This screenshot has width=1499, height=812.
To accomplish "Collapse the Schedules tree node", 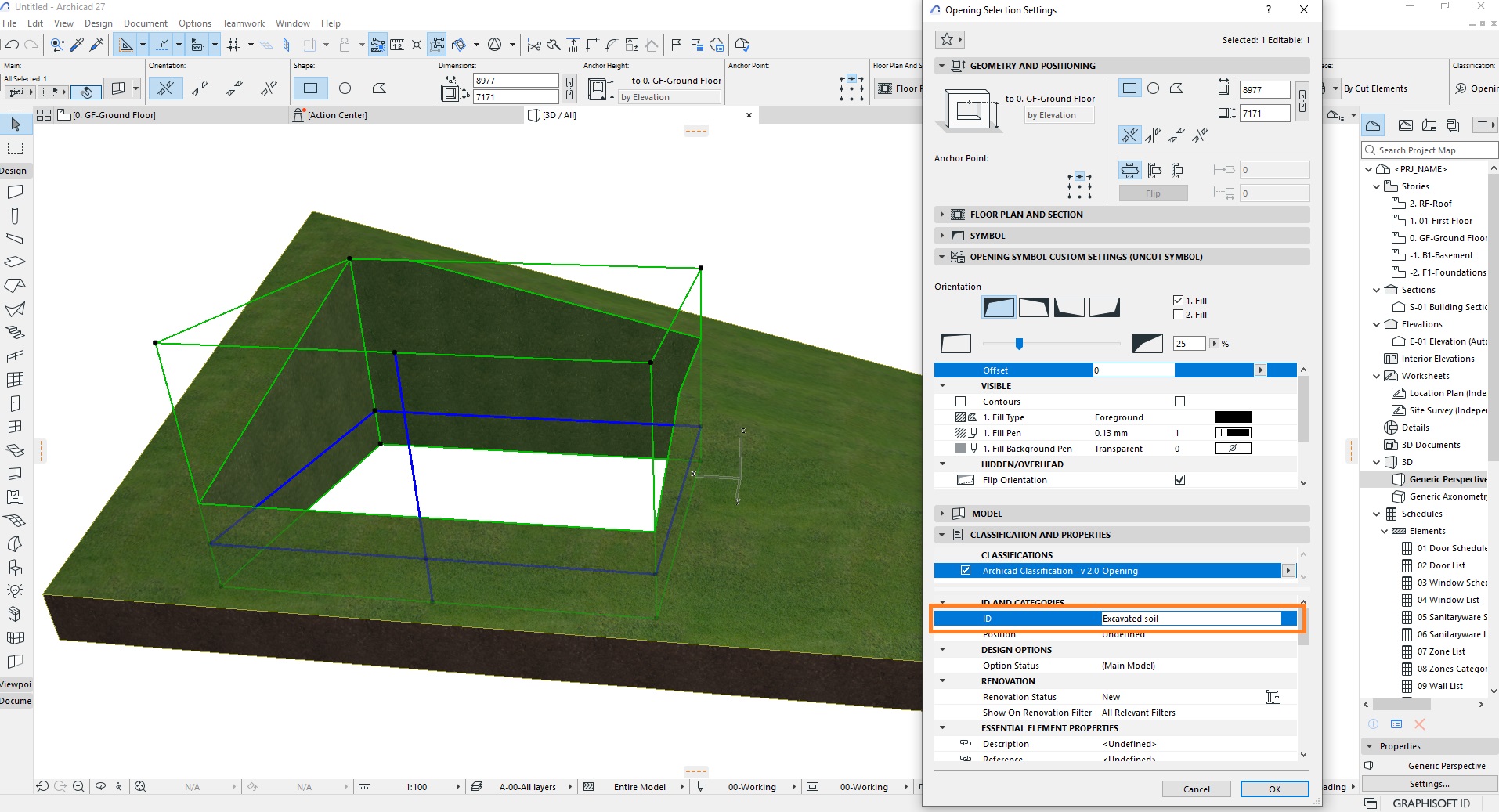I will (x=1376, y=514).
